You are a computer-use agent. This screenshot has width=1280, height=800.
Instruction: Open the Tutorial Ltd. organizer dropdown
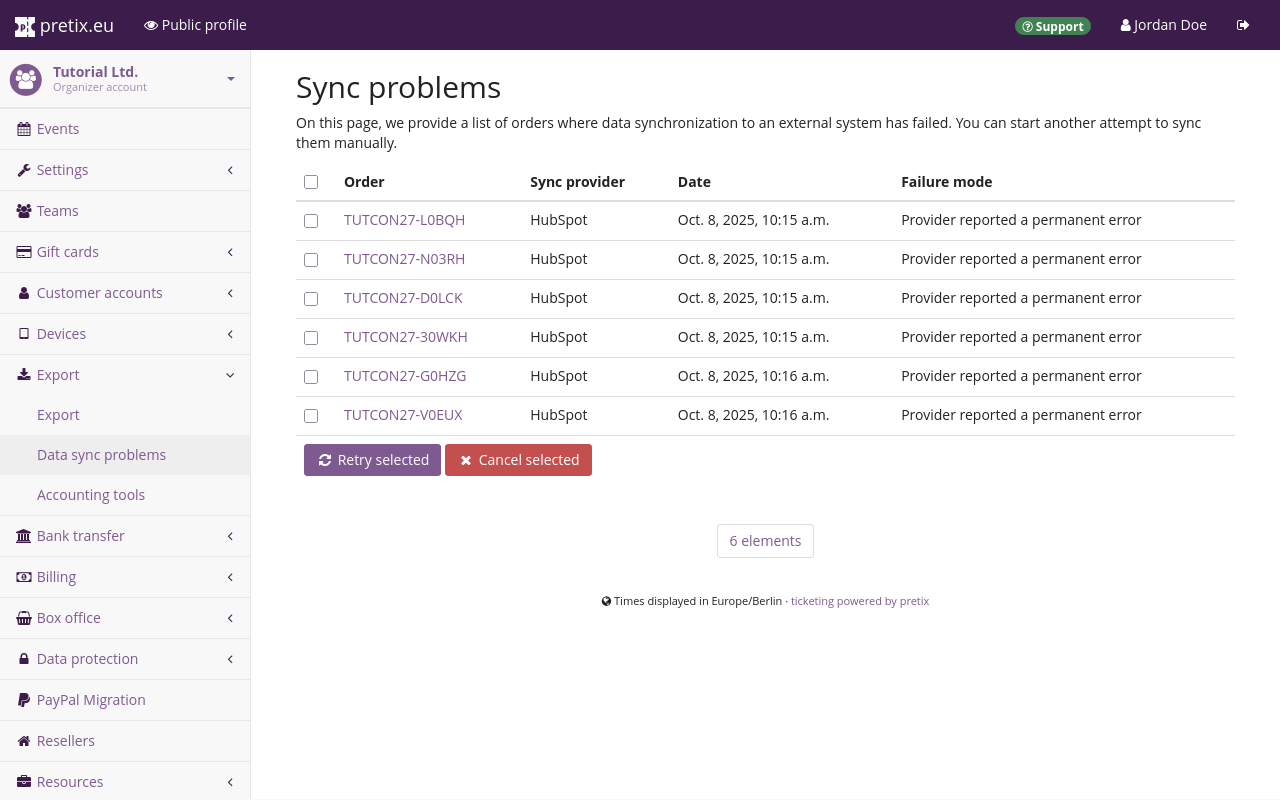click(230, 79)
